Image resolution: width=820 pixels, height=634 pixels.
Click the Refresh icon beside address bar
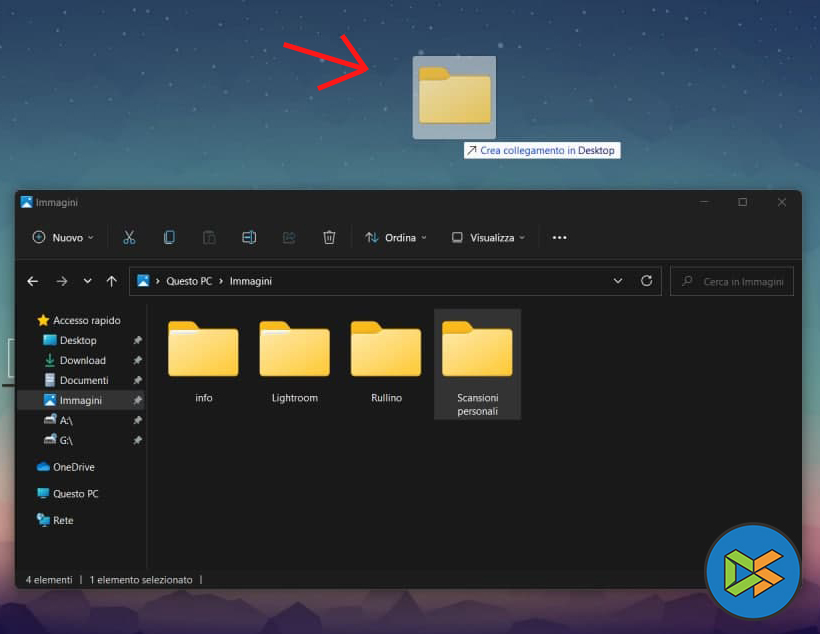(x=646, y=281)
